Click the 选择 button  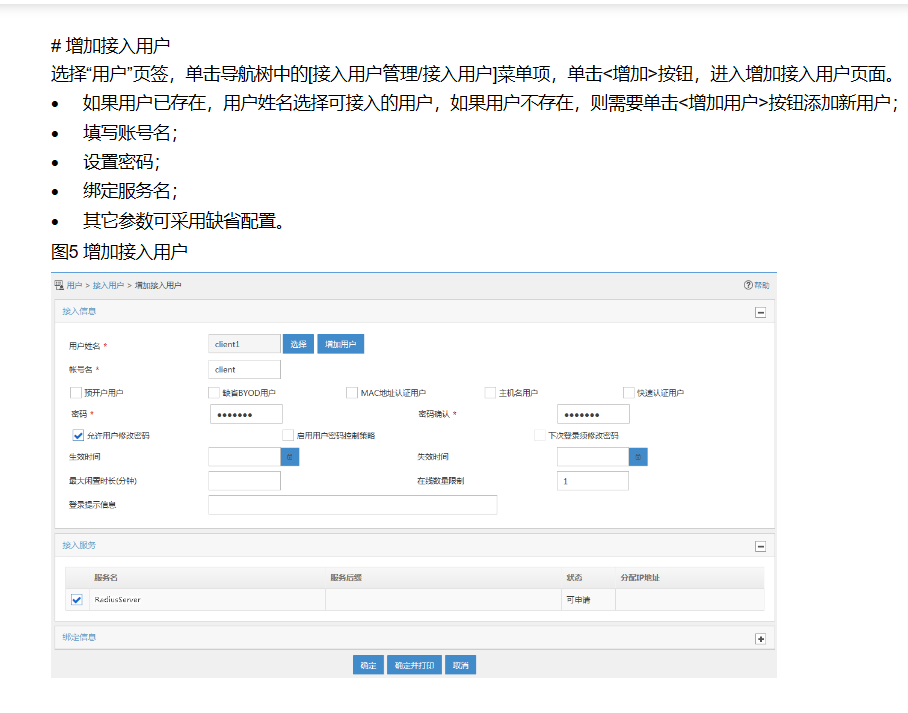298,344
